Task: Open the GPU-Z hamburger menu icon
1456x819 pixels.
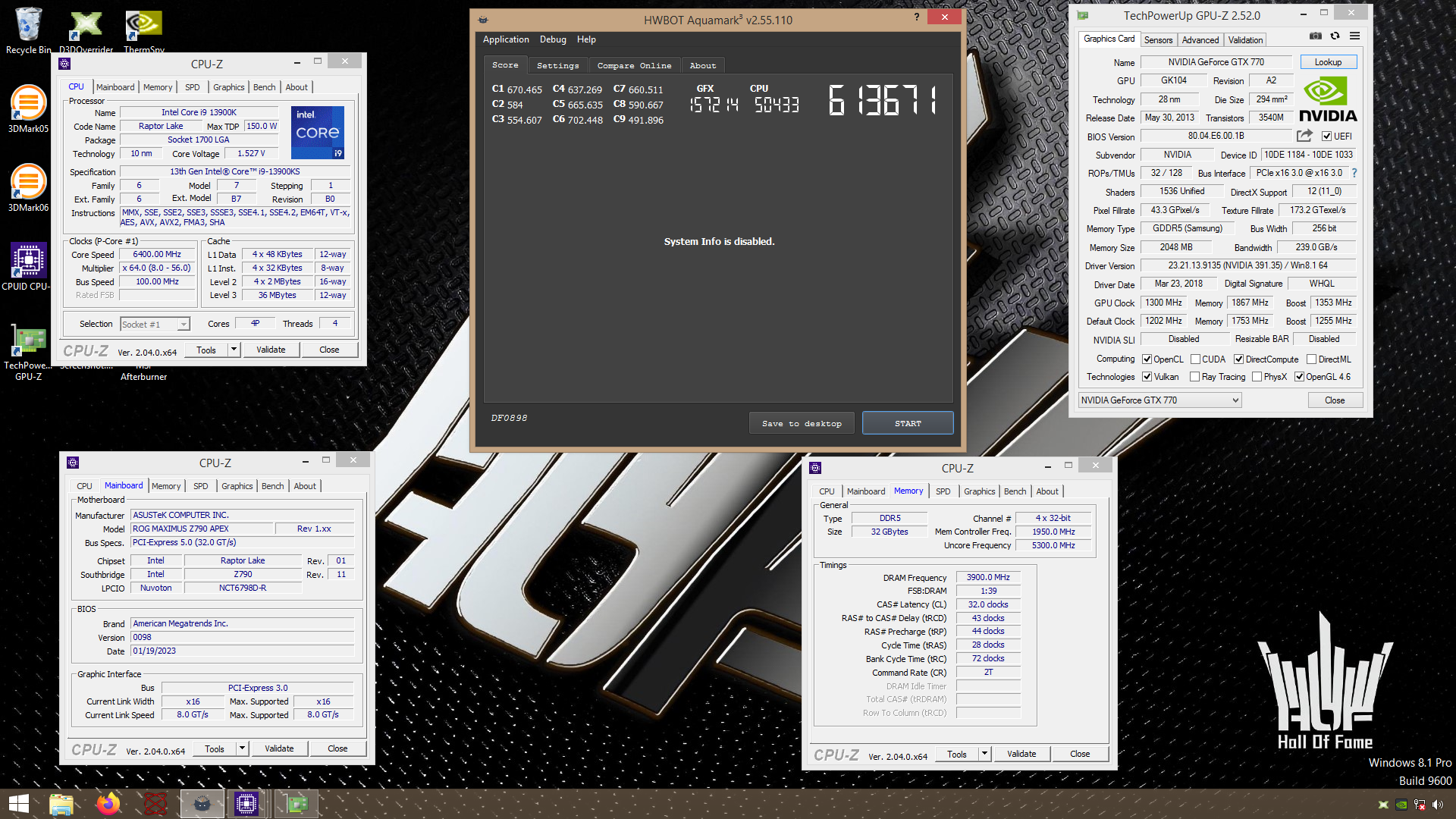Action: click(x=1354, y=36)
